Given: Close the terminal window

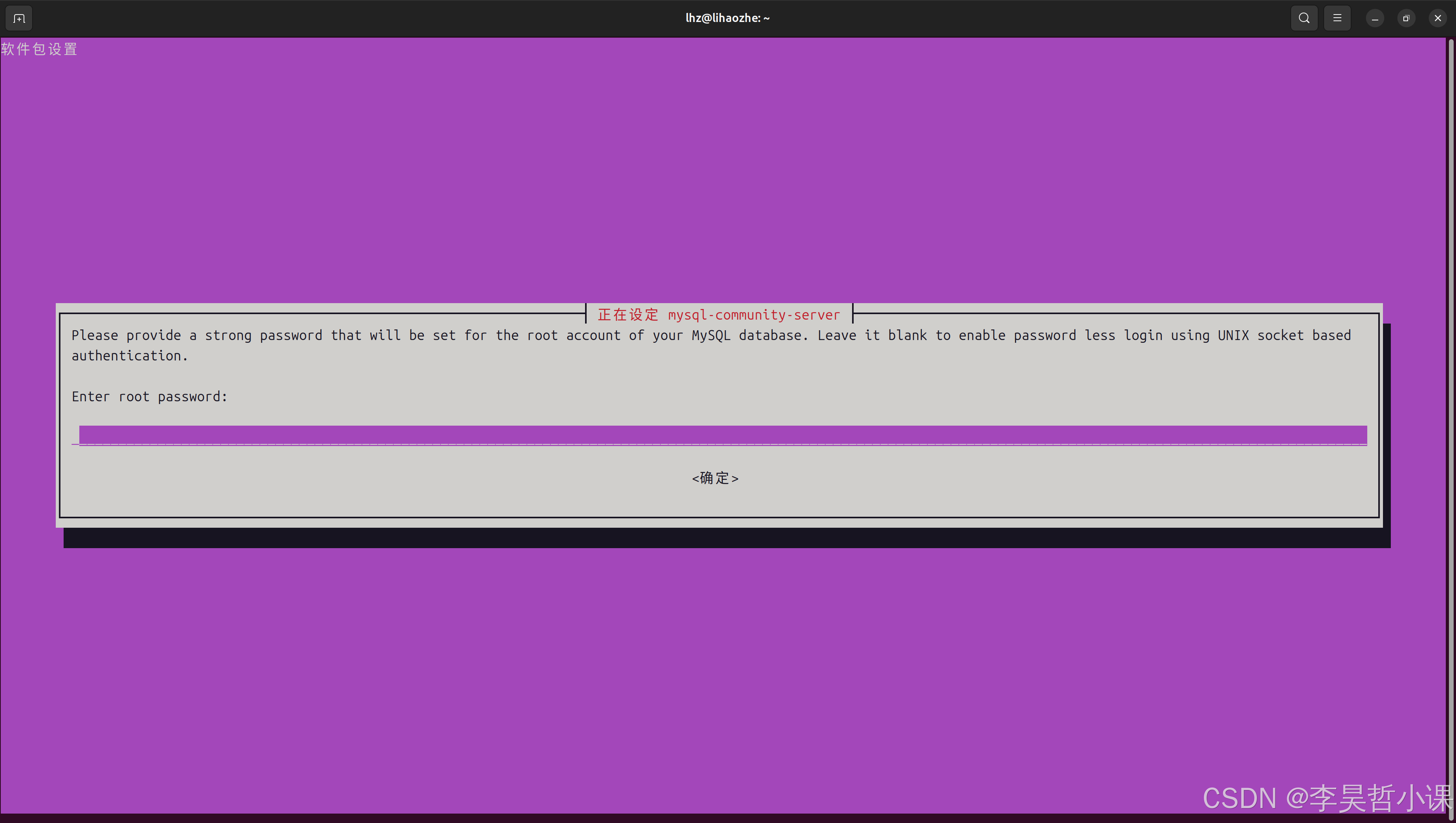Looking at the screenshot, I should [1438, 19].
